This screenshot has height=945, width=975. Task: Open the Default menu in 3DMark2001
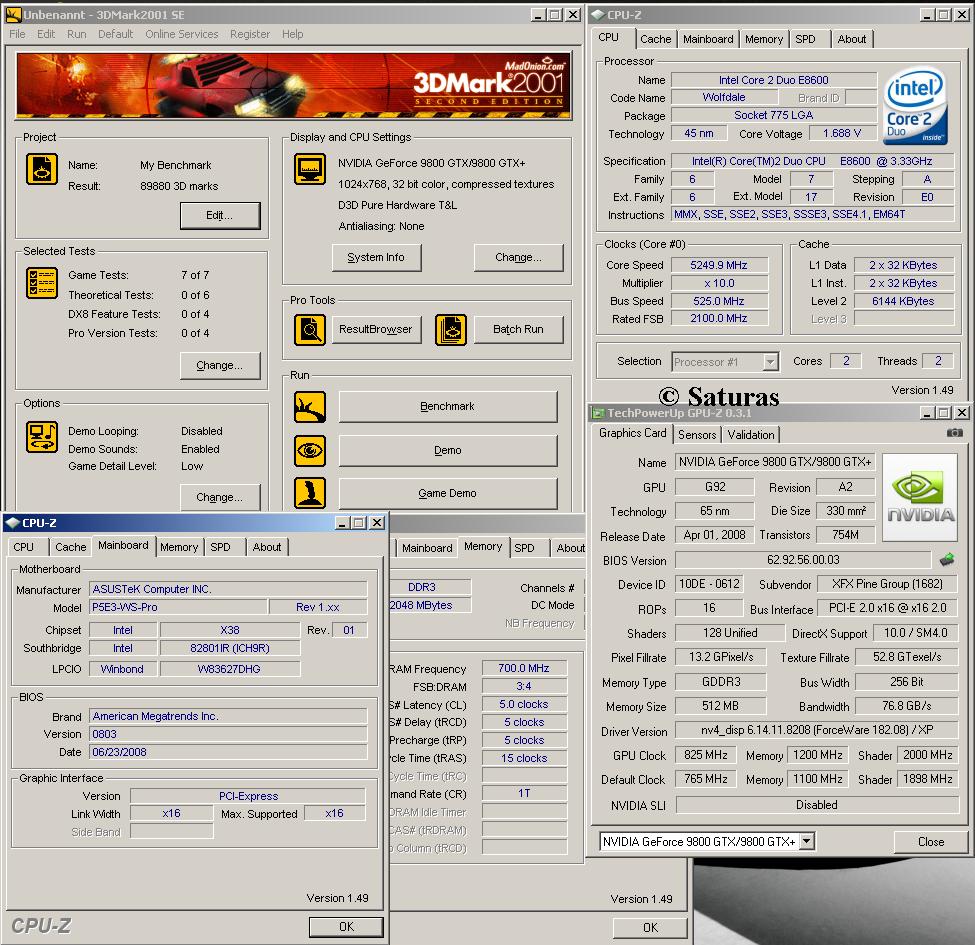click(116, 34)
